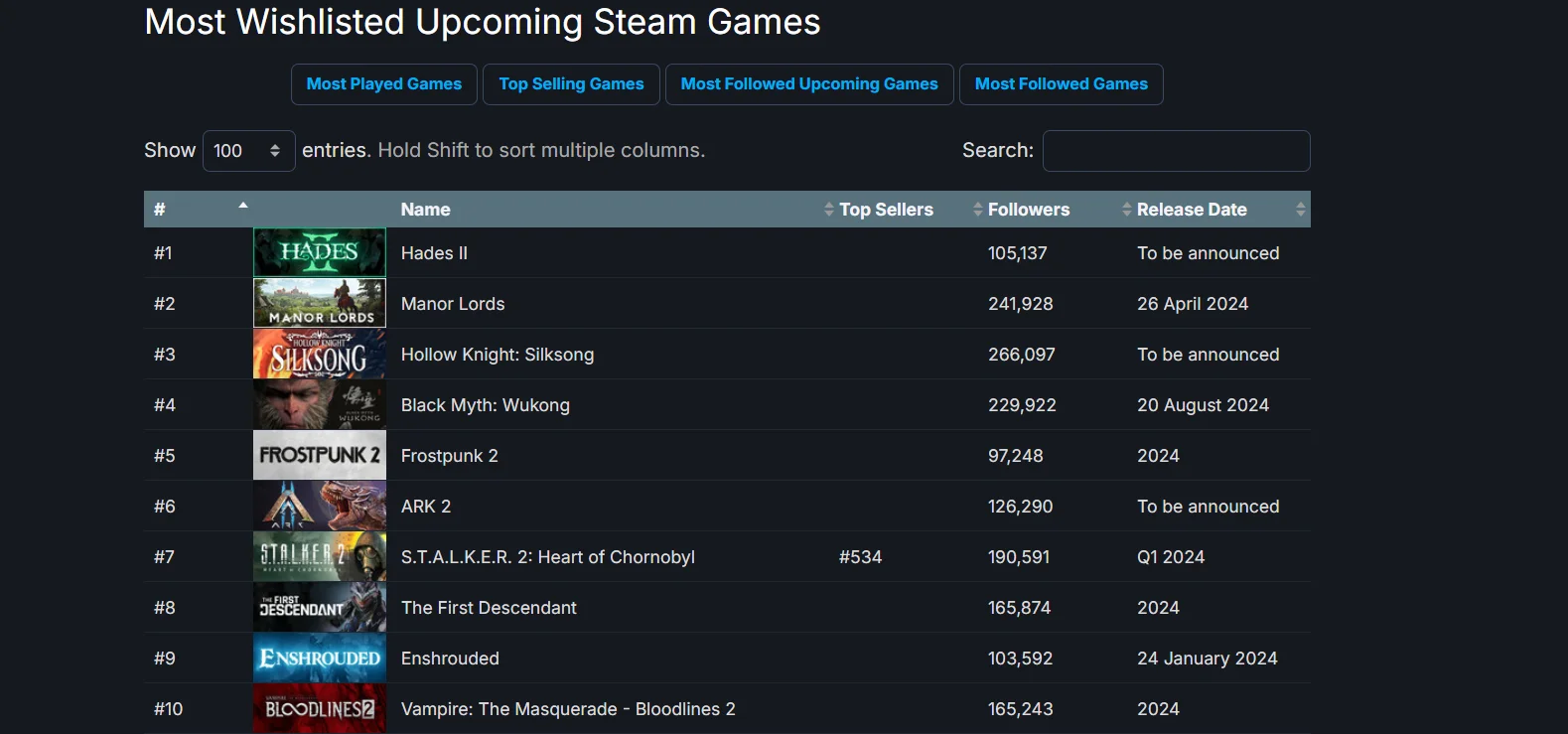Select the Black Myth: Wukong thumbnail
The image size is (1568, 734).
point(319,404)
